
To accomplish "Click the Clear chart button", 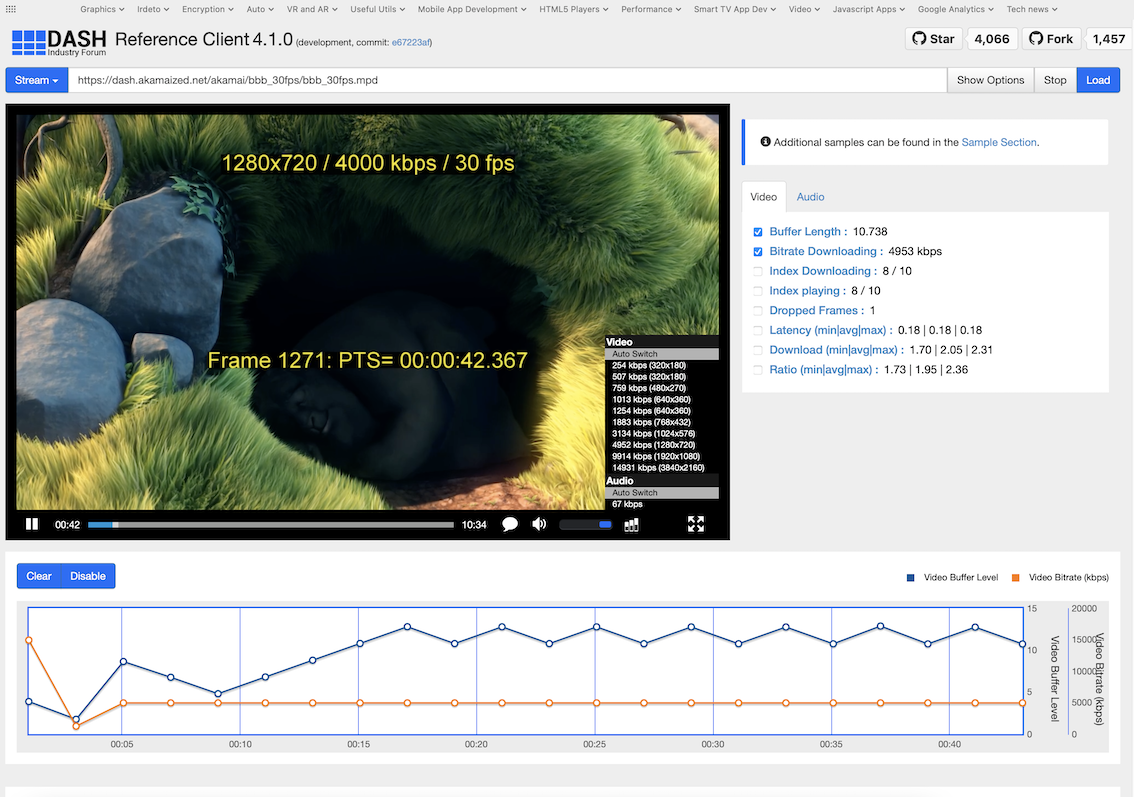I will tap(39, 576).
